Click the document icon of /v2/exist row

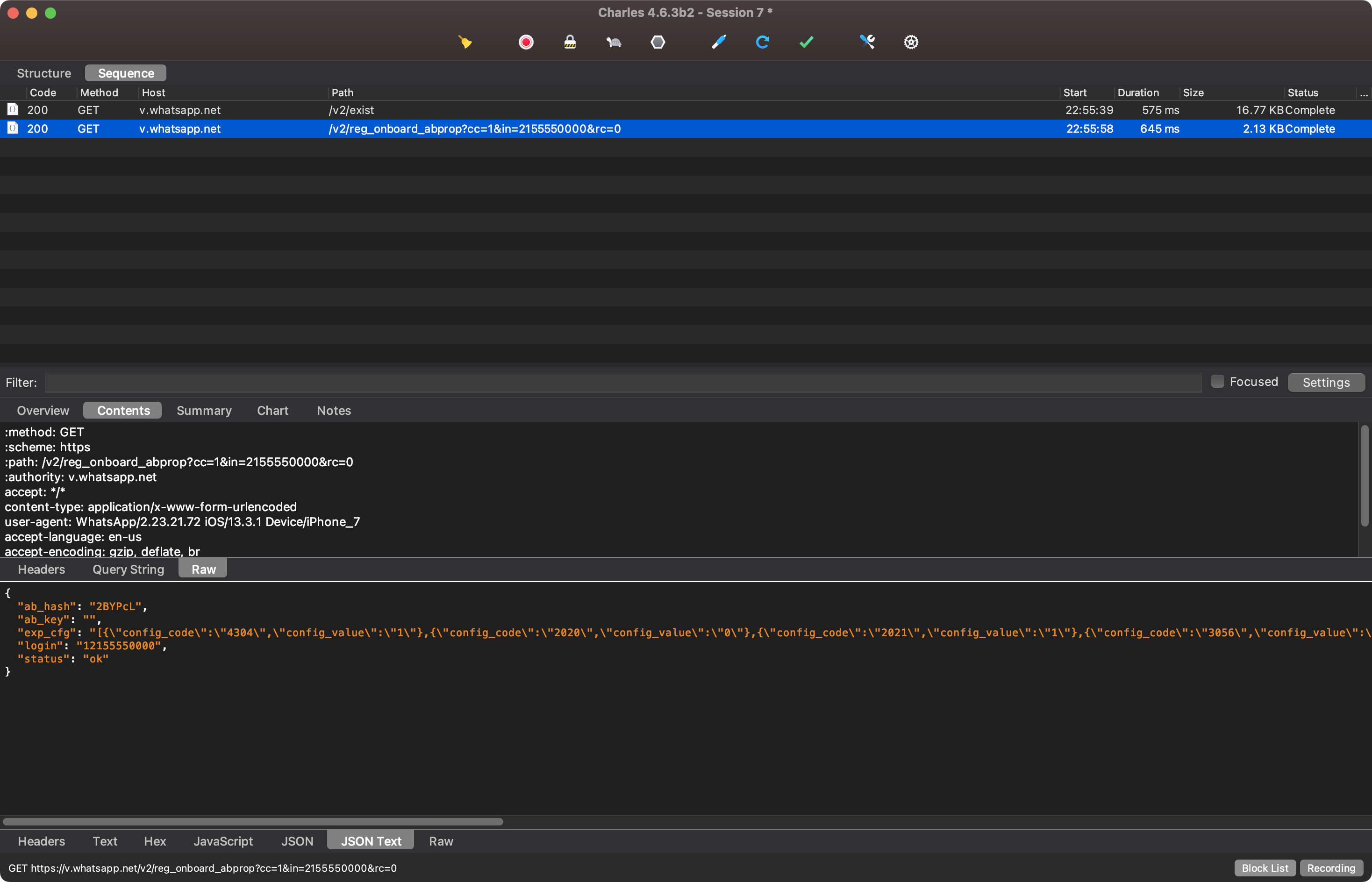coord(12,109)
